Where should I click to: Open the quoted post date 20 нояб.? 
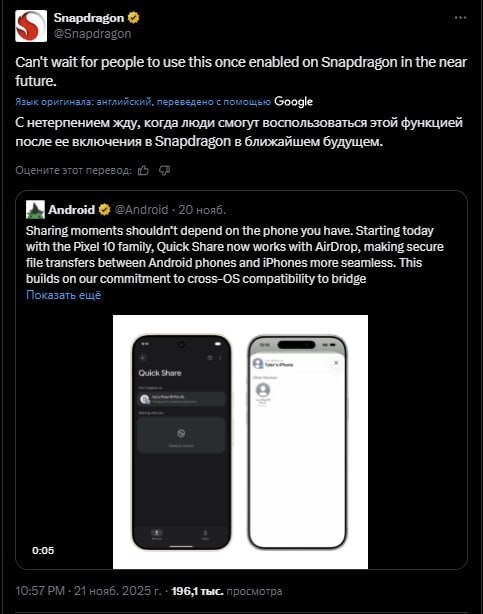click(x=202, y=210)
